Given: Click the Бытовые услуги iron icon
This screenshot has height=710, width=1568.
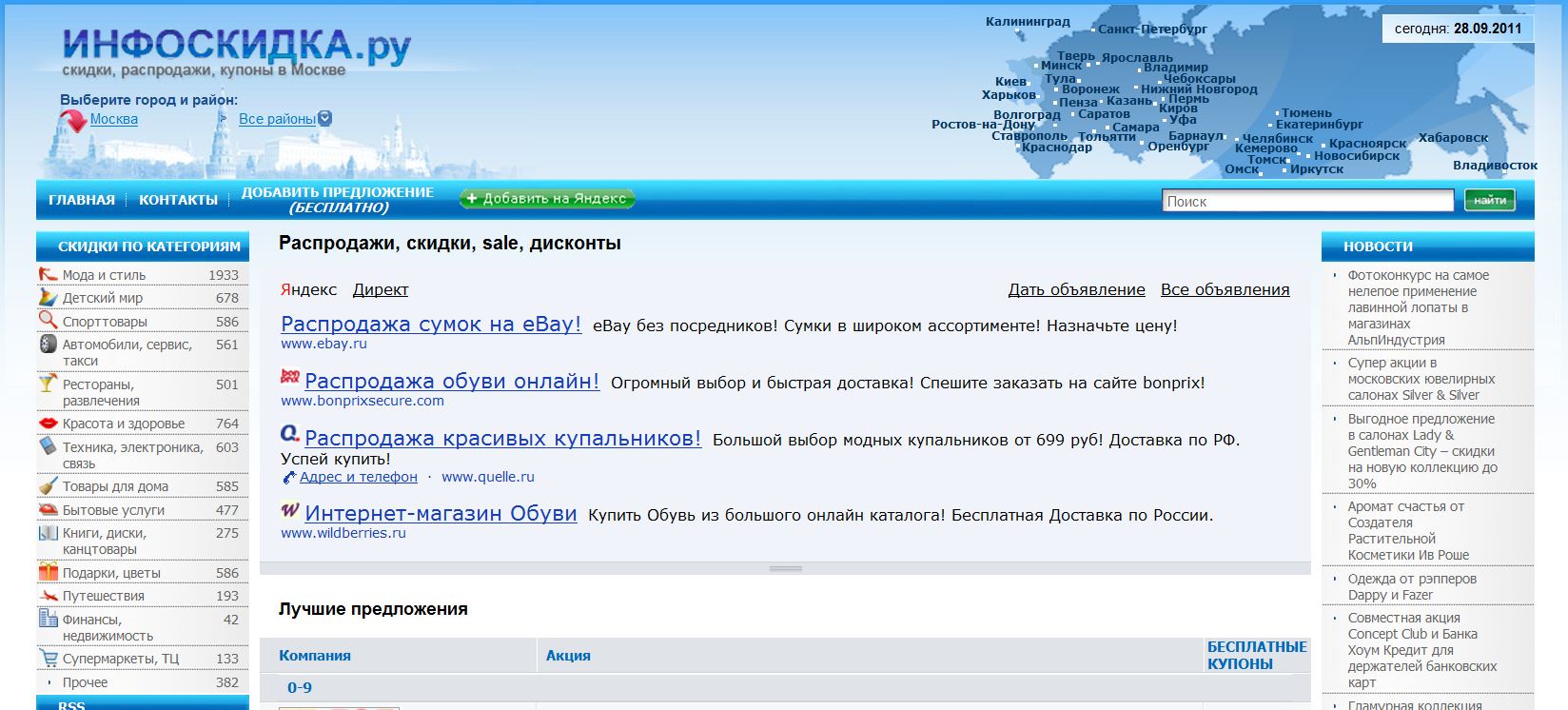Looking at the screenshot, I should click(48, 509).
